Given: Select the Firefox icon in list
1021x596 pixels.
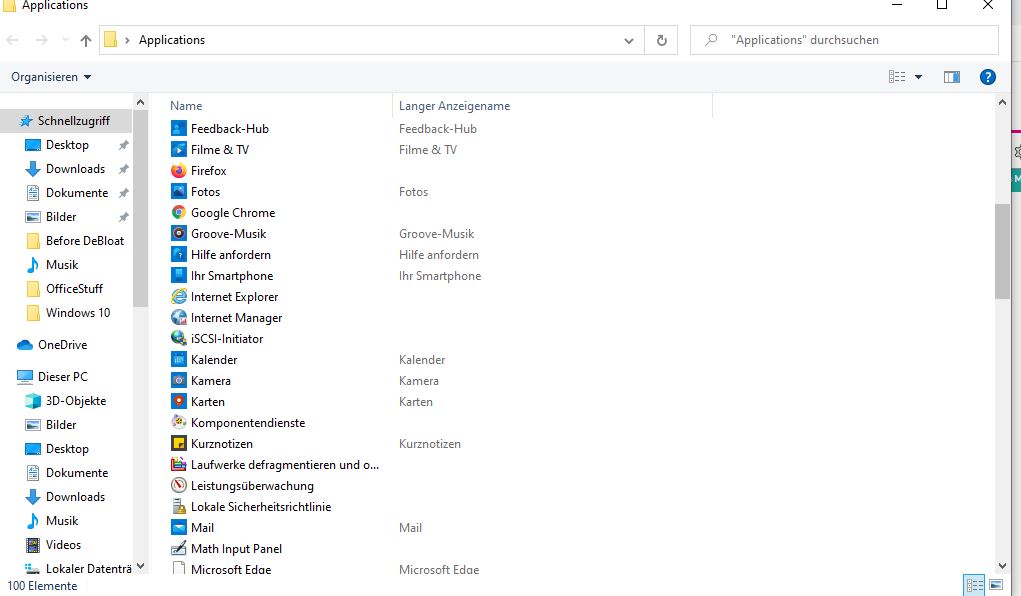Looking at the screenshot, I should (178, 171).
